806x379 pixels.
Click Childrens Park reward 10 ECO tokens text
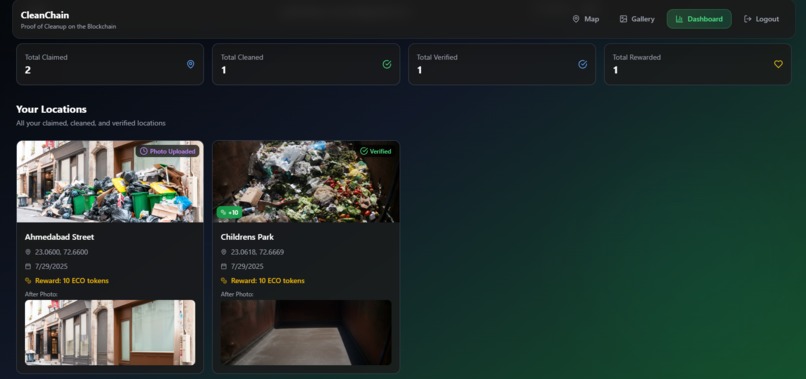pos(268,281)
